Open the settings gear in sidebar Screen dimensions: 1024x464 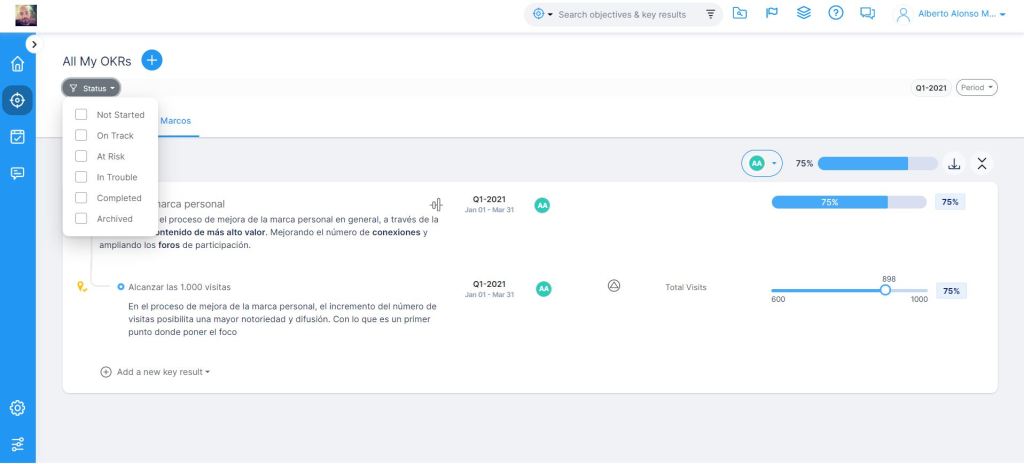[x=17, y=408]
